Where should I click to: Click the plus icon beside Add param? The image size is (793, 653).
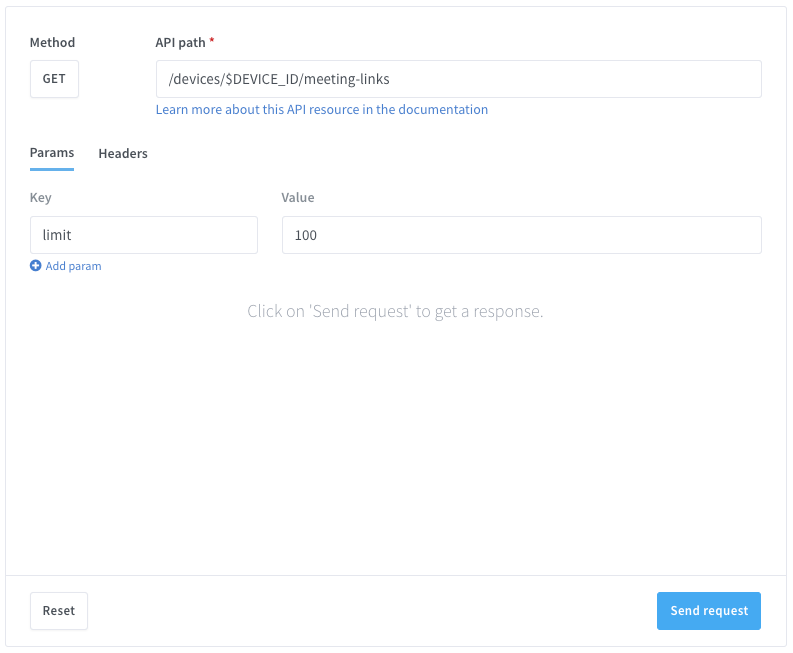pyautogui.click(x=36, y=266)
